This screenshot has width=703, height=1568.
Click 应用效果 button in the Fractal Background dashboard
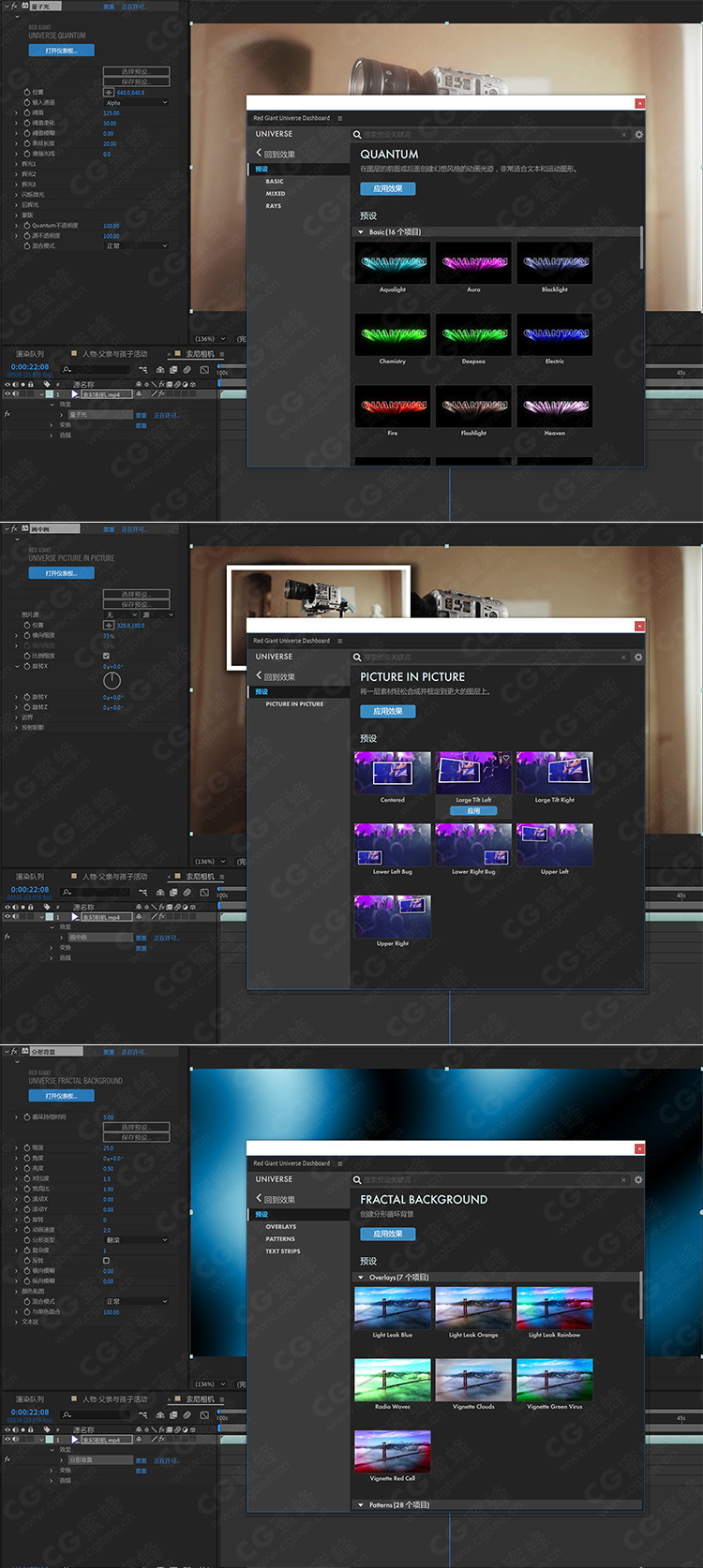(x=388, y=1234)
